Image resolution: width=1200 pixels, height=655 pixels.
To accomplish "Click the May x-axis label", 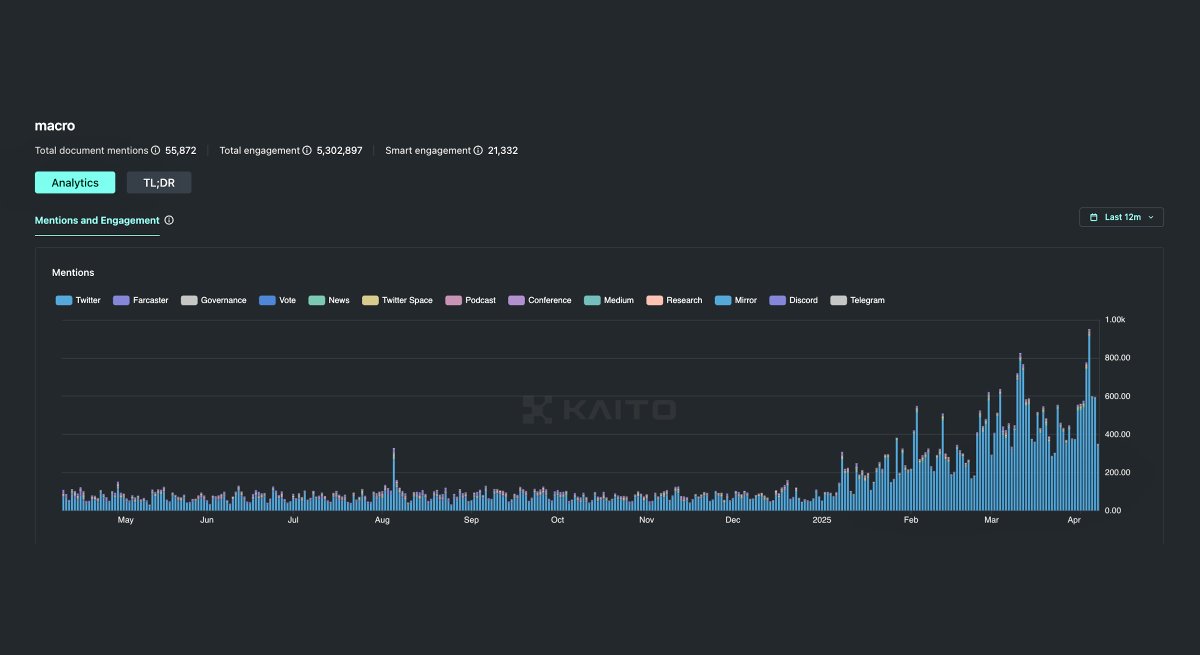I will pos(126,520).
